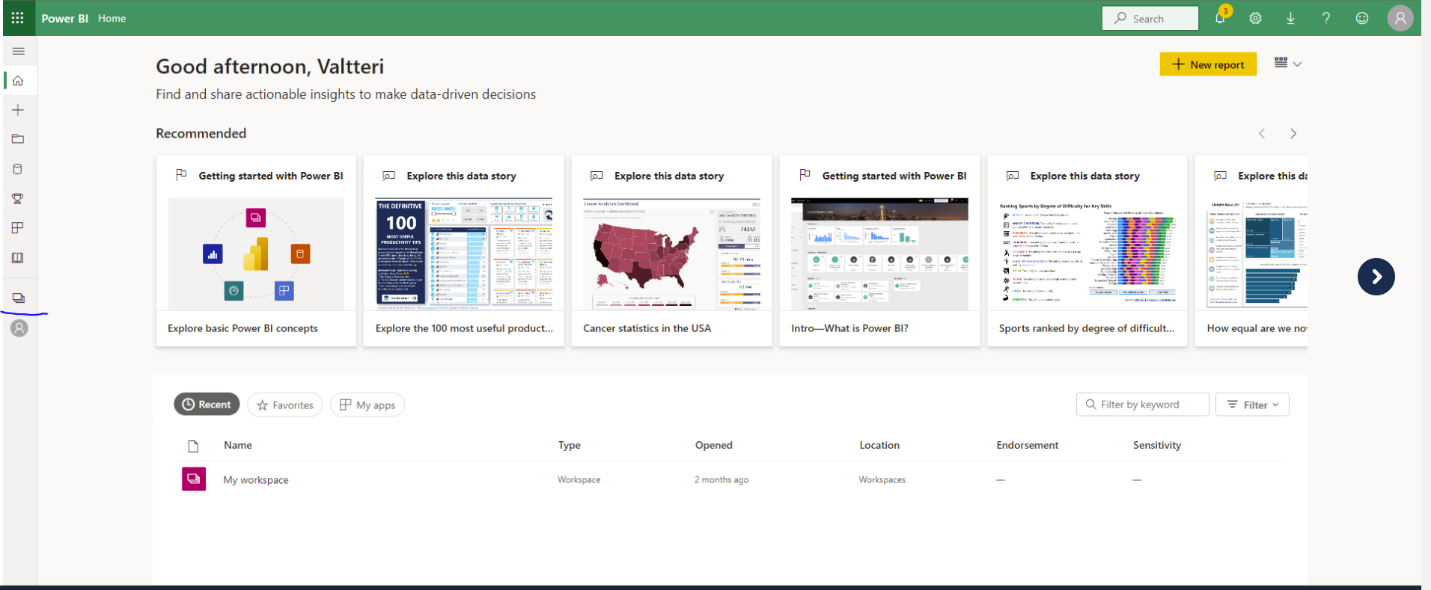Viewport: 1431px width, 590px height.
Task: Select the Recent tab
Action: tap(207, 405)
